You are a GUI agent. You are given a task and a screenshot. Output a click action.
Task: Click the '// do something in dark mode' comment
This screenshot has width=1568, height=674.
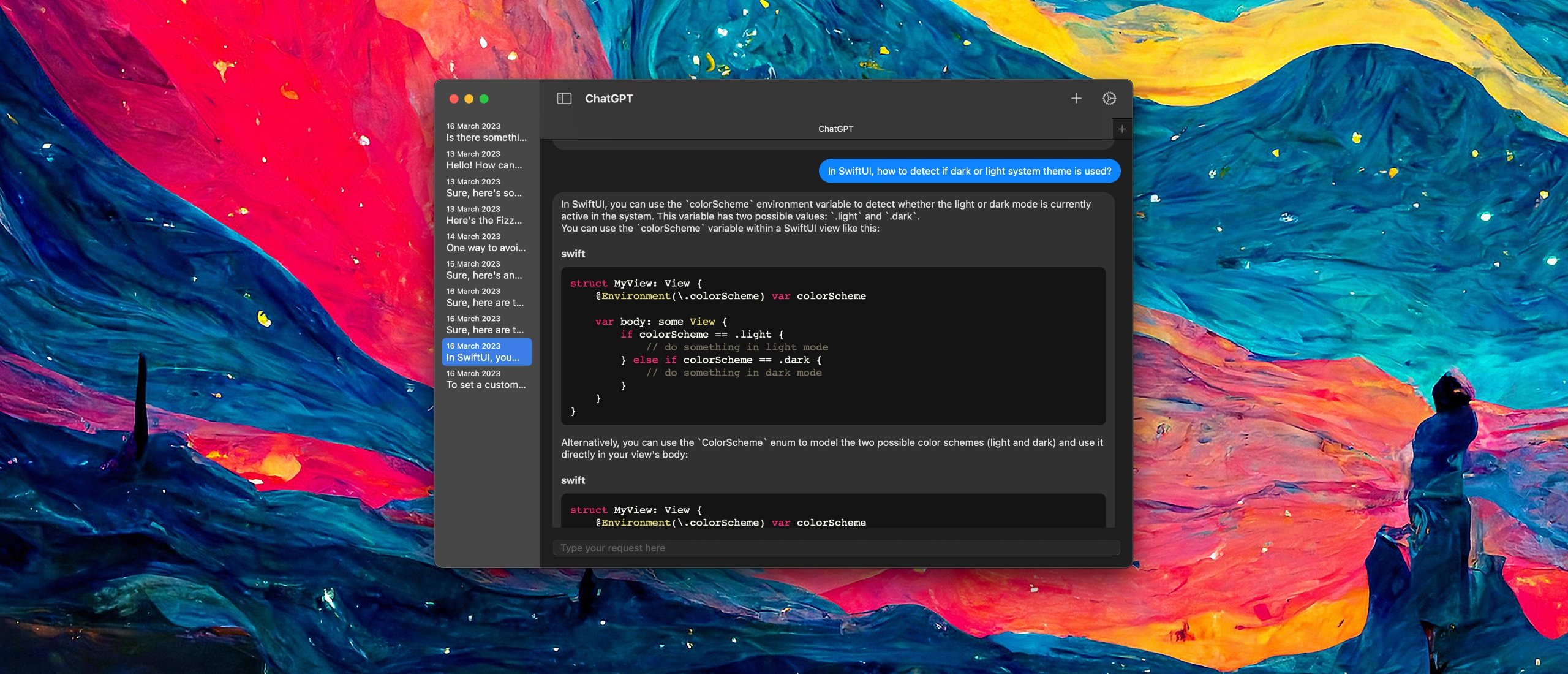click(x=734, y=373)
